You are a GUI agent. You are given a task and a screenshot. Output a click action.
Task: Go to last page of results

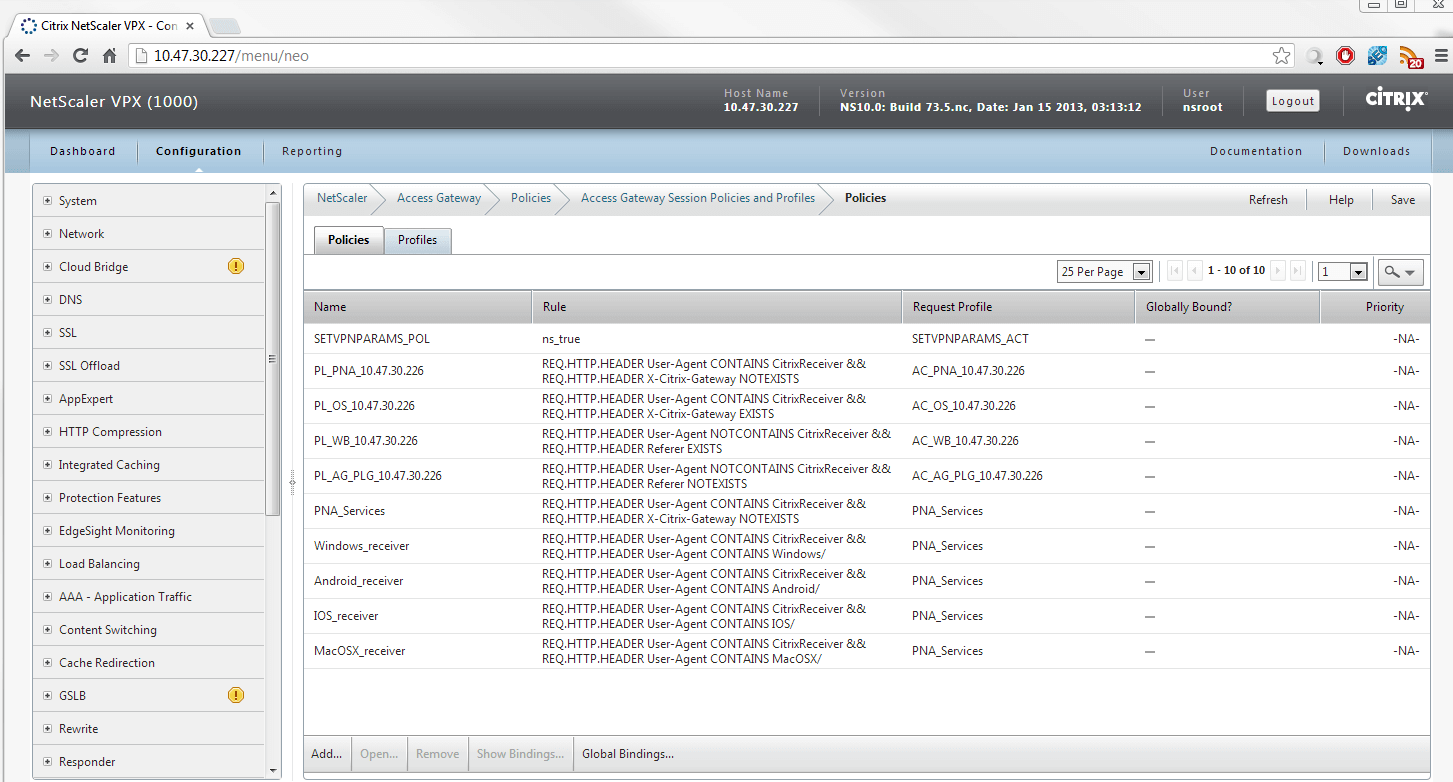[1297, 271]
